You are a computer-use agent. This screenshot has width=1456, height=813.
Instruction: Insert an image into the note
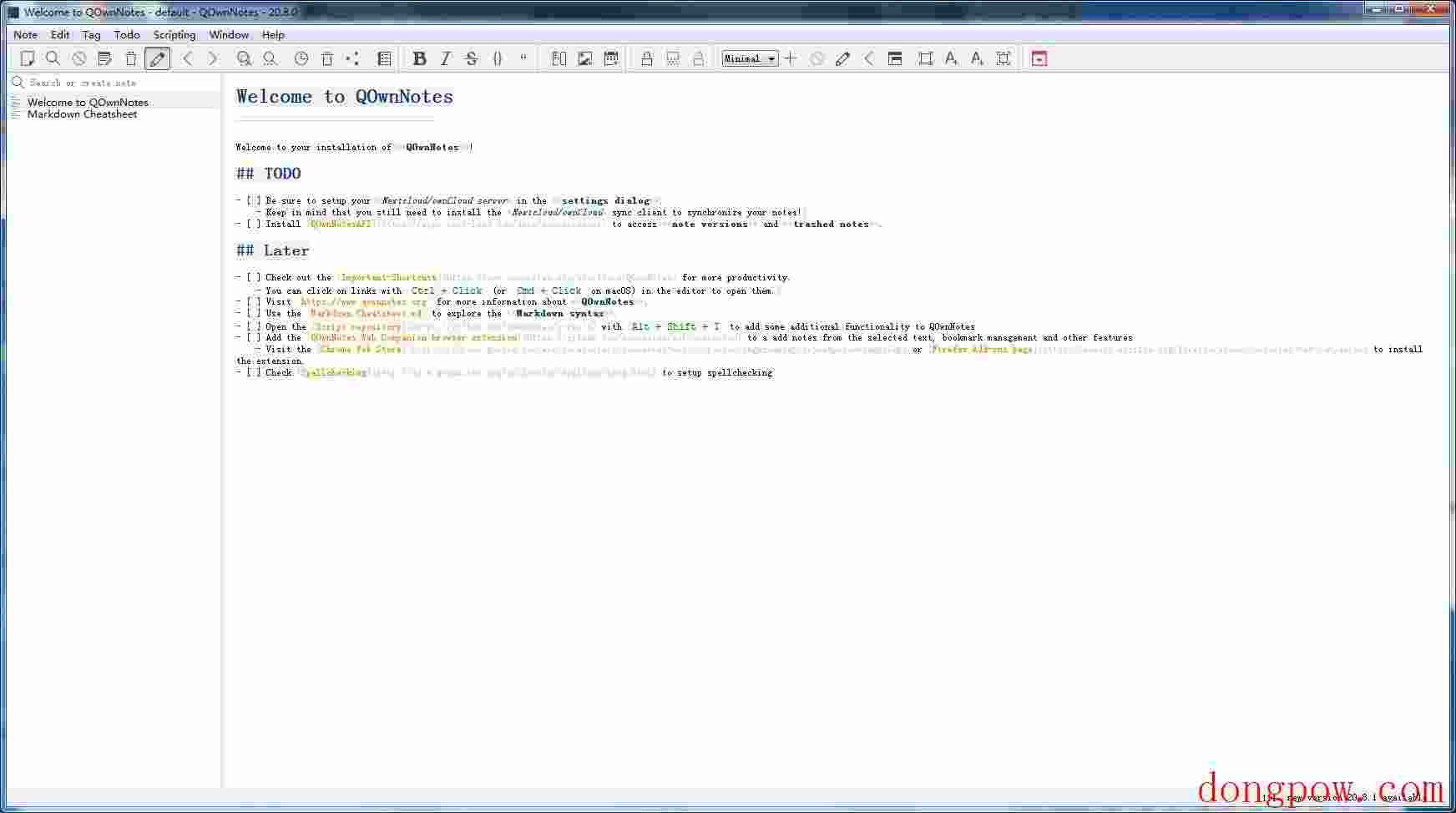[x=585, y=58]
